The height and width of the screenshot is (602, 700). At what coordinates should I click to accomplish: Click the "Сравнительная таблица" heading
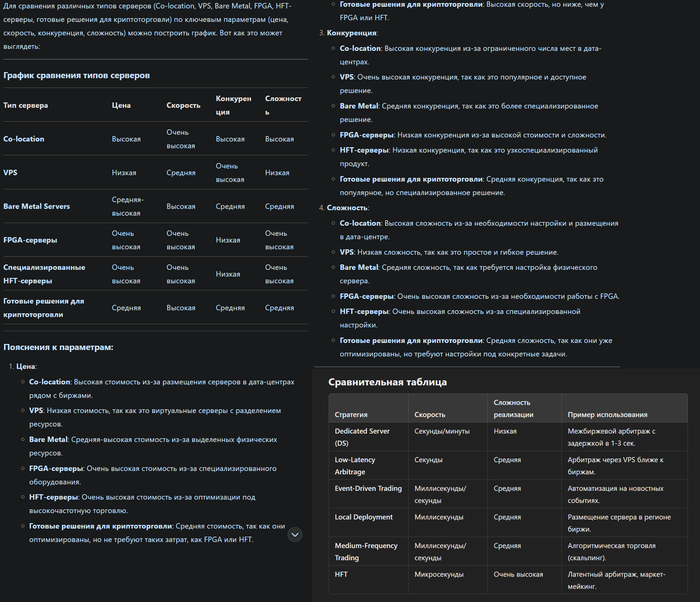point(387,382)
